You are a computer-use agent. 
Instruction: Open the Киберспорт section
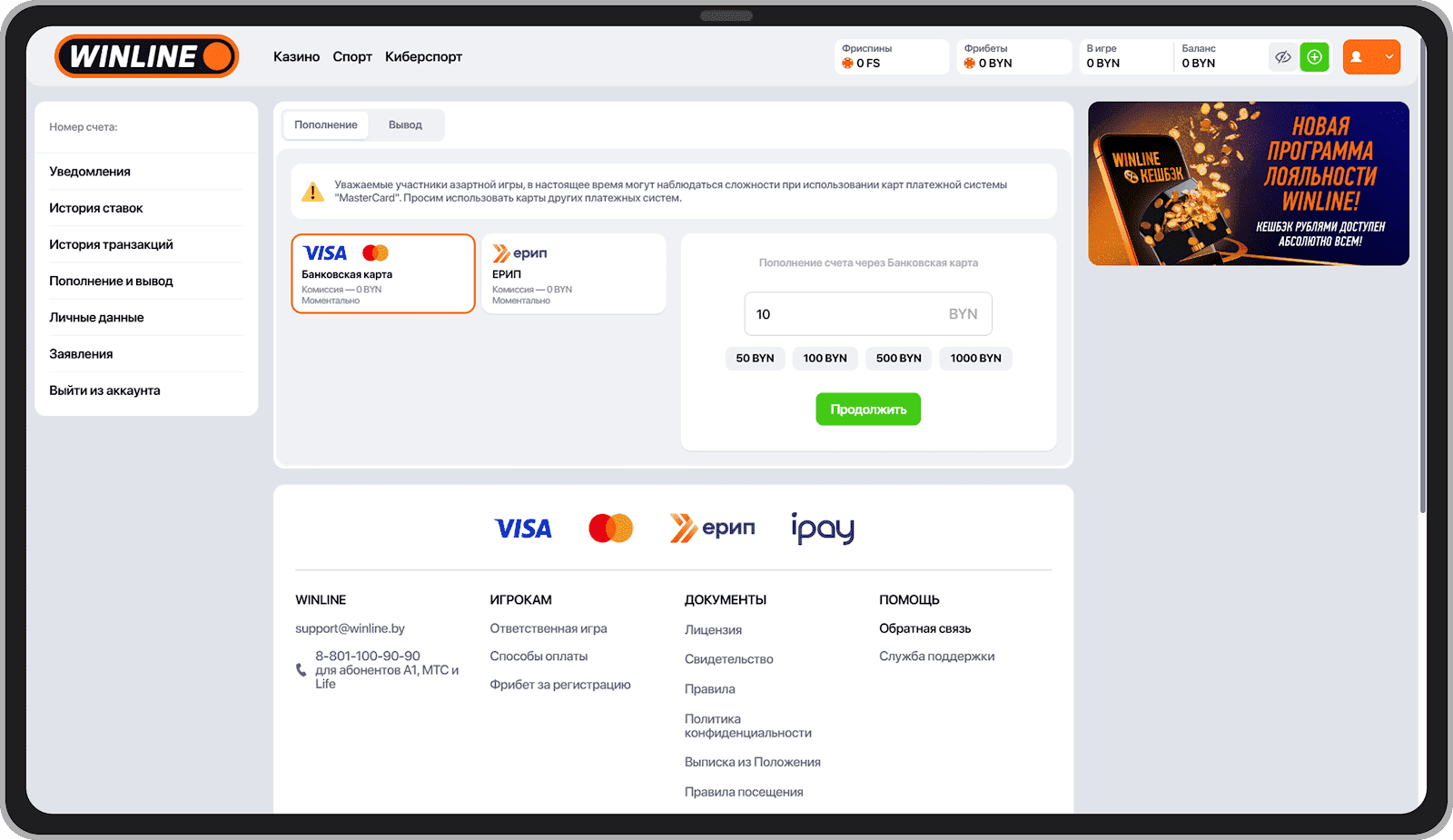coord(423,56)
